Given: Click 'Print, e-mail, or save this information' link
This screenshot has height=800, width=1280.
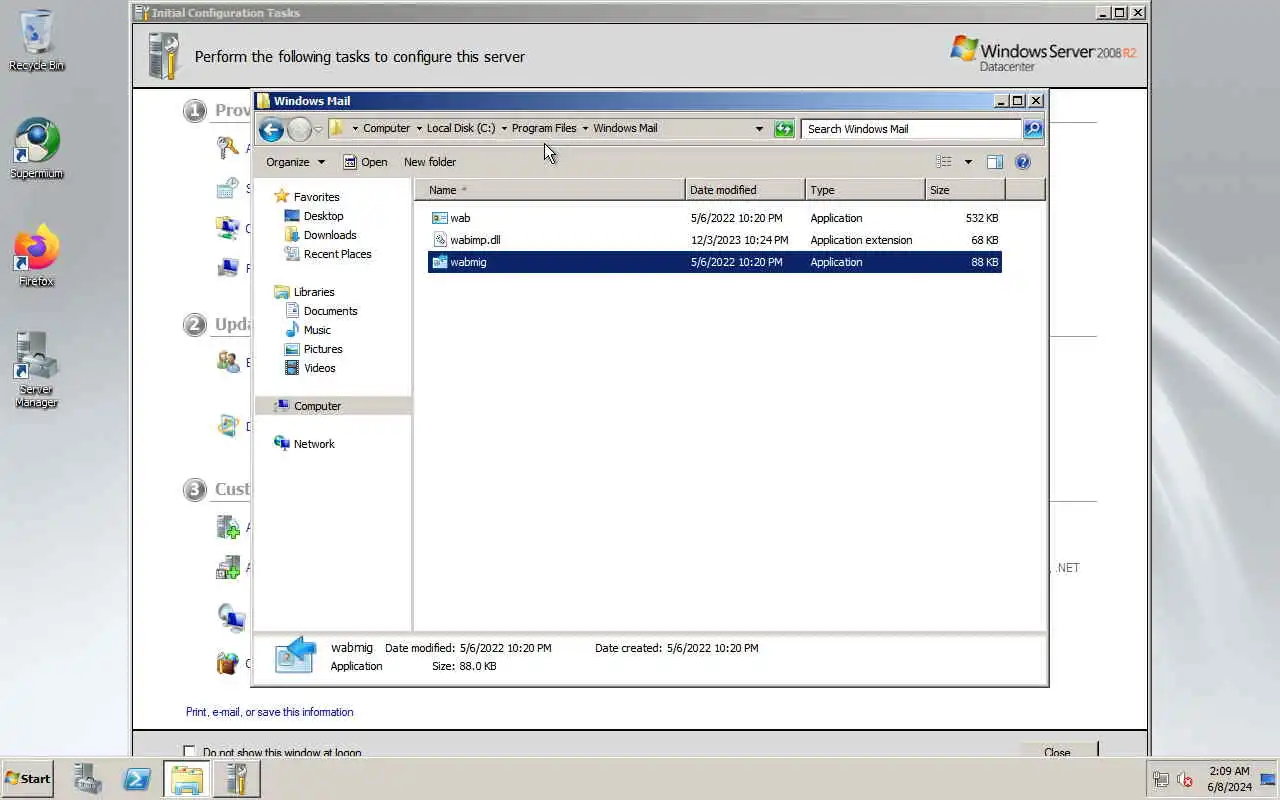Looking at the screenshot, I should (269, 712).
